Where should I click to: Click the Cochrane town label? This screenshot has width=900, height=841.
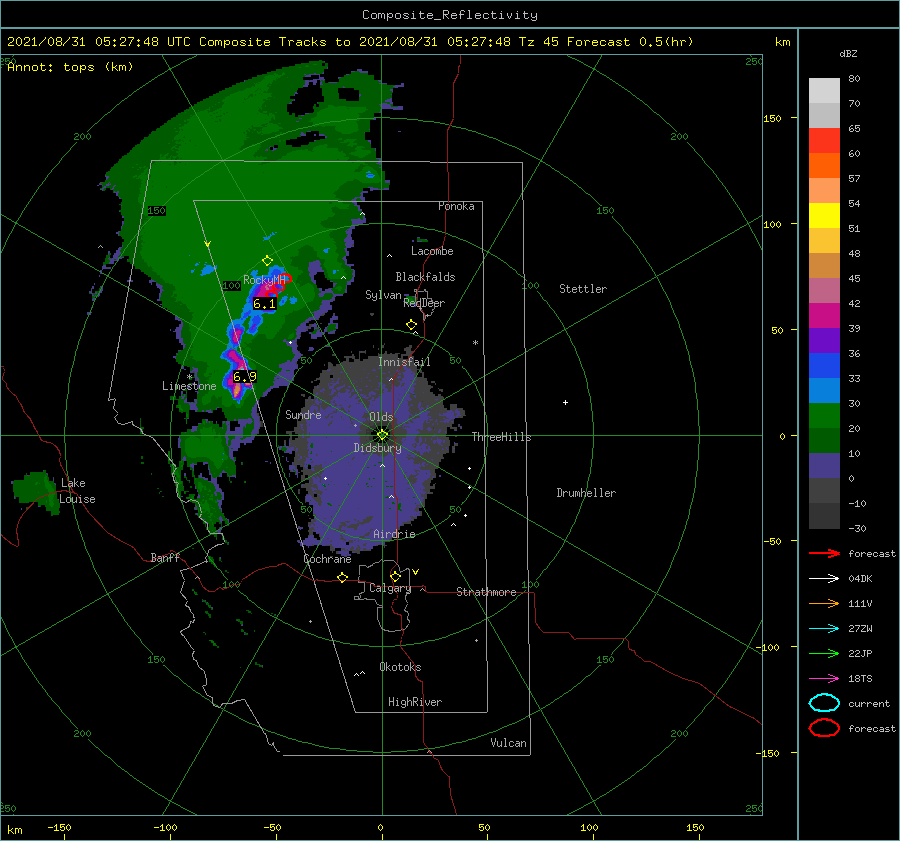[x=327, y=559]
